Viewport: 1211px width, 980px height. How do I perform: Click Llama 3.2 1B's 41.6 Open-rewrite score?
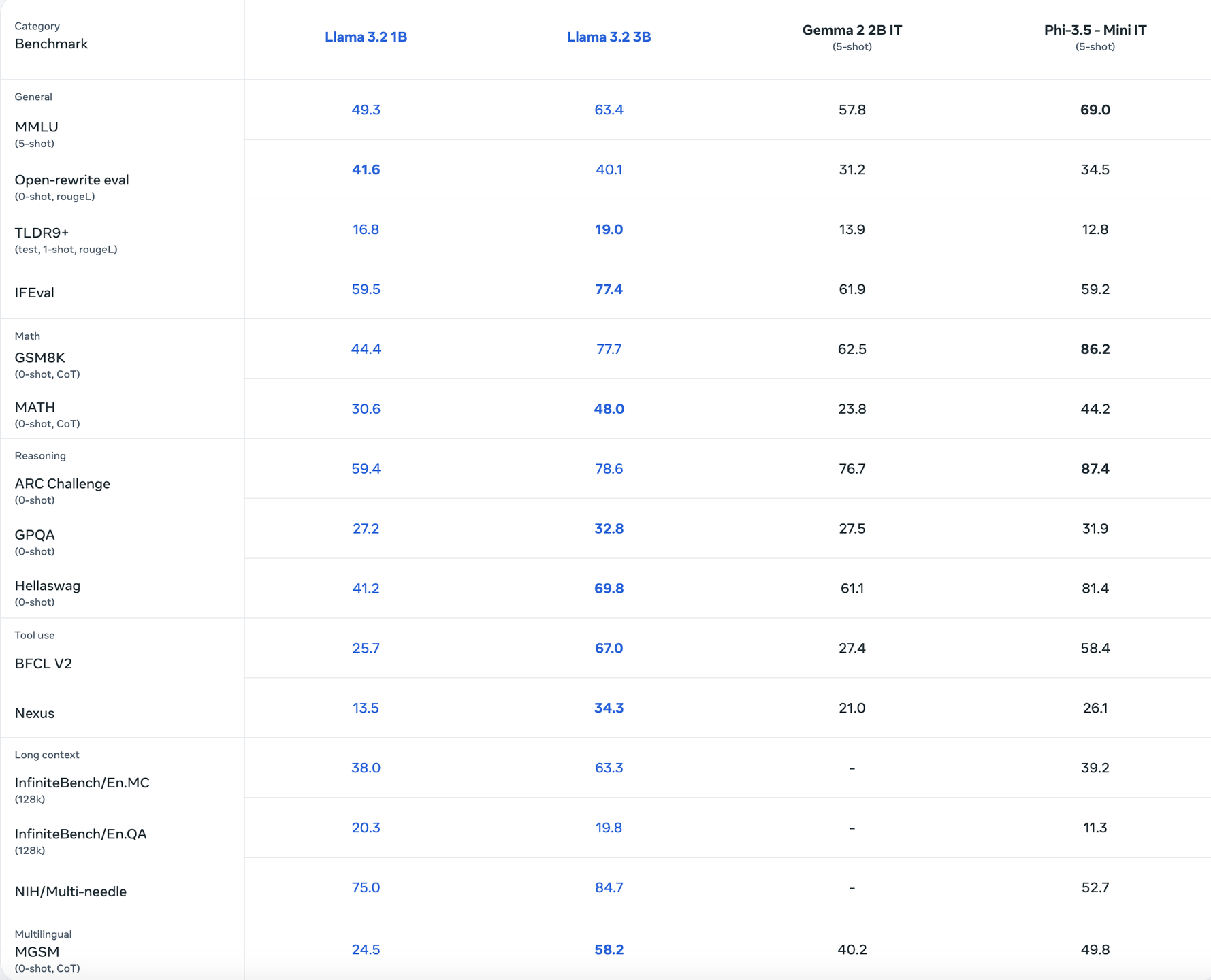366,169
